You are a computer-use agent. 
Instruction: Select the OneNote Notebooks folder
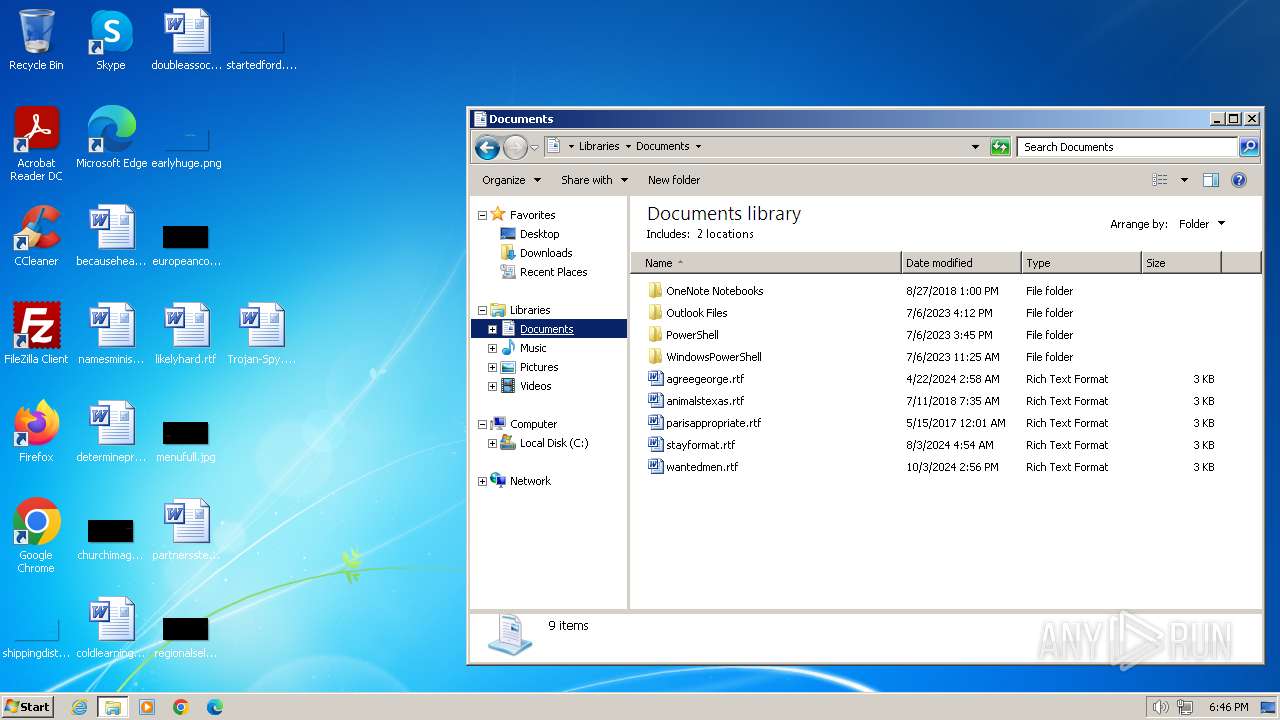[714, 291]
